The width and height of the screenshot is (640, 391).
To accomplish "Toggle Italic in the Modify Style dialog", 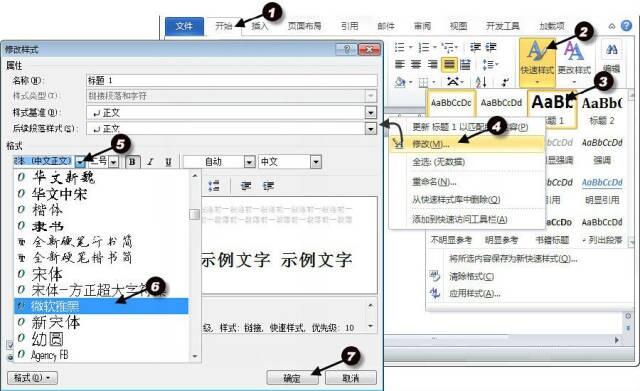I will click(x=150, y=162).
